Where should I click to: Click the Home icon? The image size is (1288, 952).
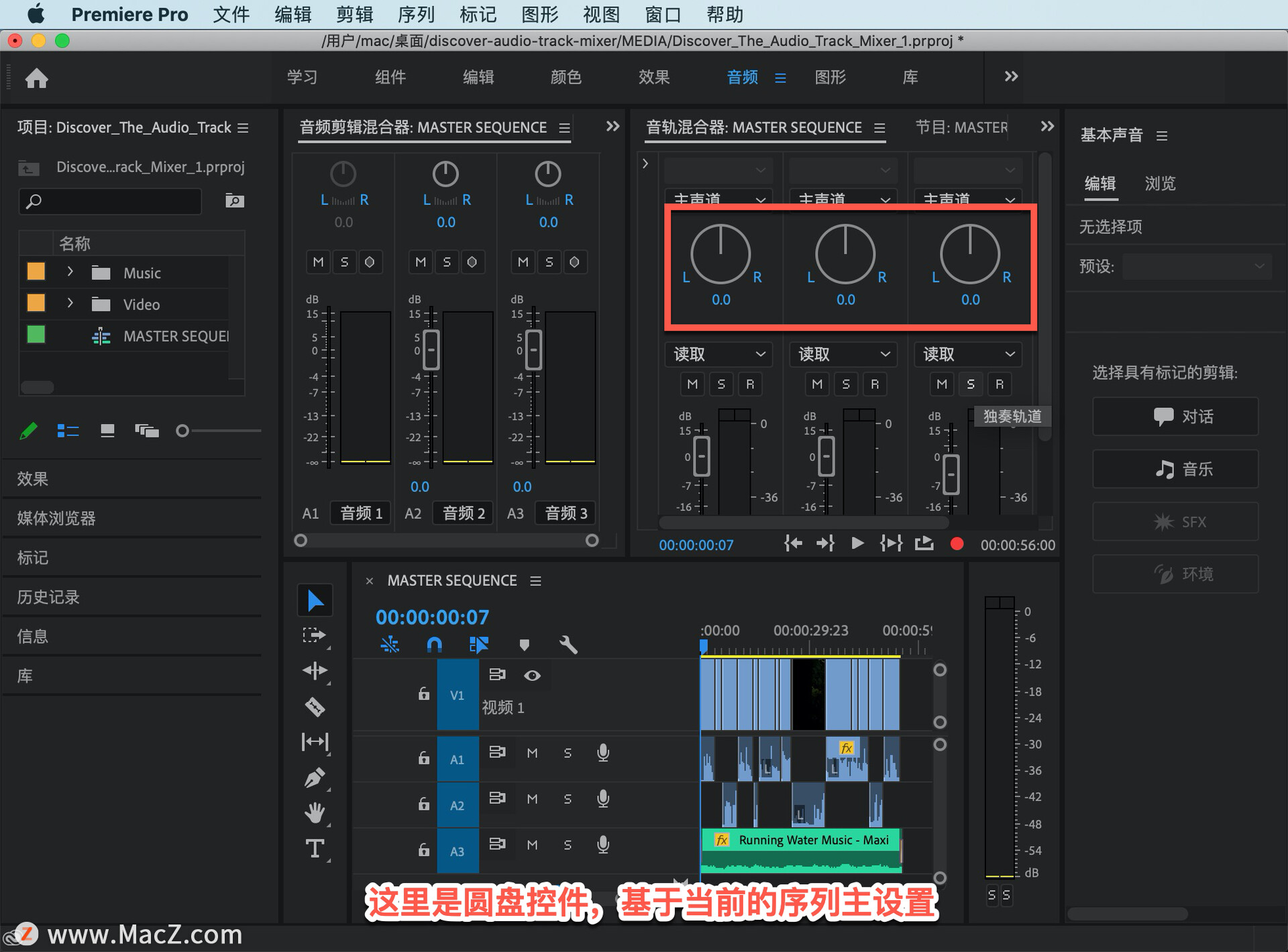click(37, 78)
